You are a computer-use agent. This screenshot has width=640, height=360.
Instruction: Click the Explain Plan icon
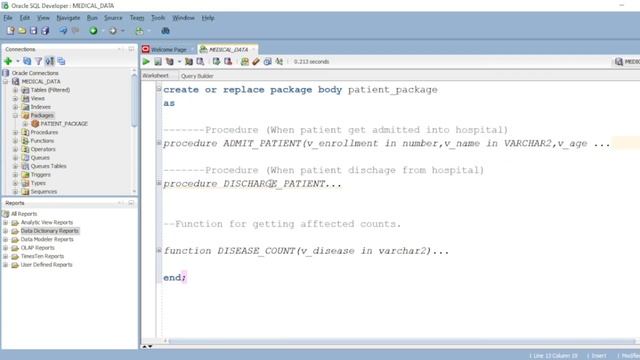pyautogui.click(x=169, y=62)
